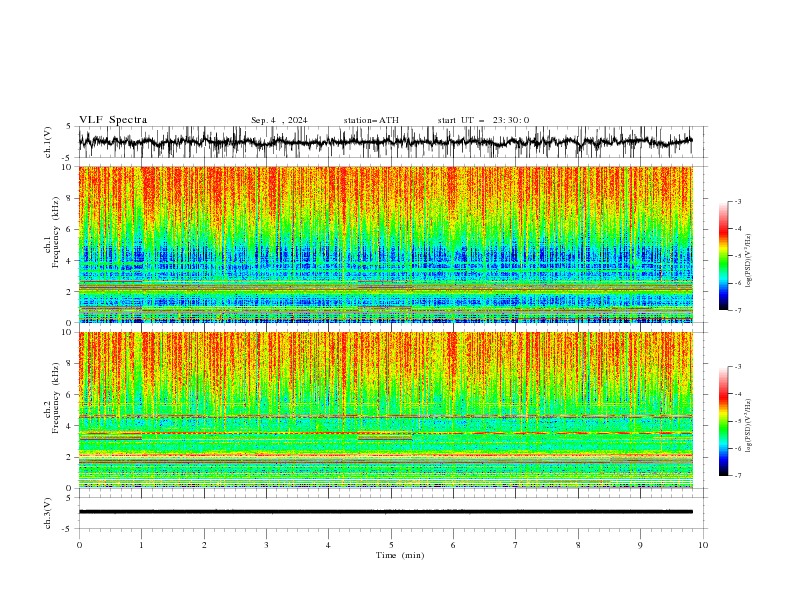Screen dimensions: 792x612
Task: Click the ch.1 spectrogram color scale bar
Action: point(723,256)
